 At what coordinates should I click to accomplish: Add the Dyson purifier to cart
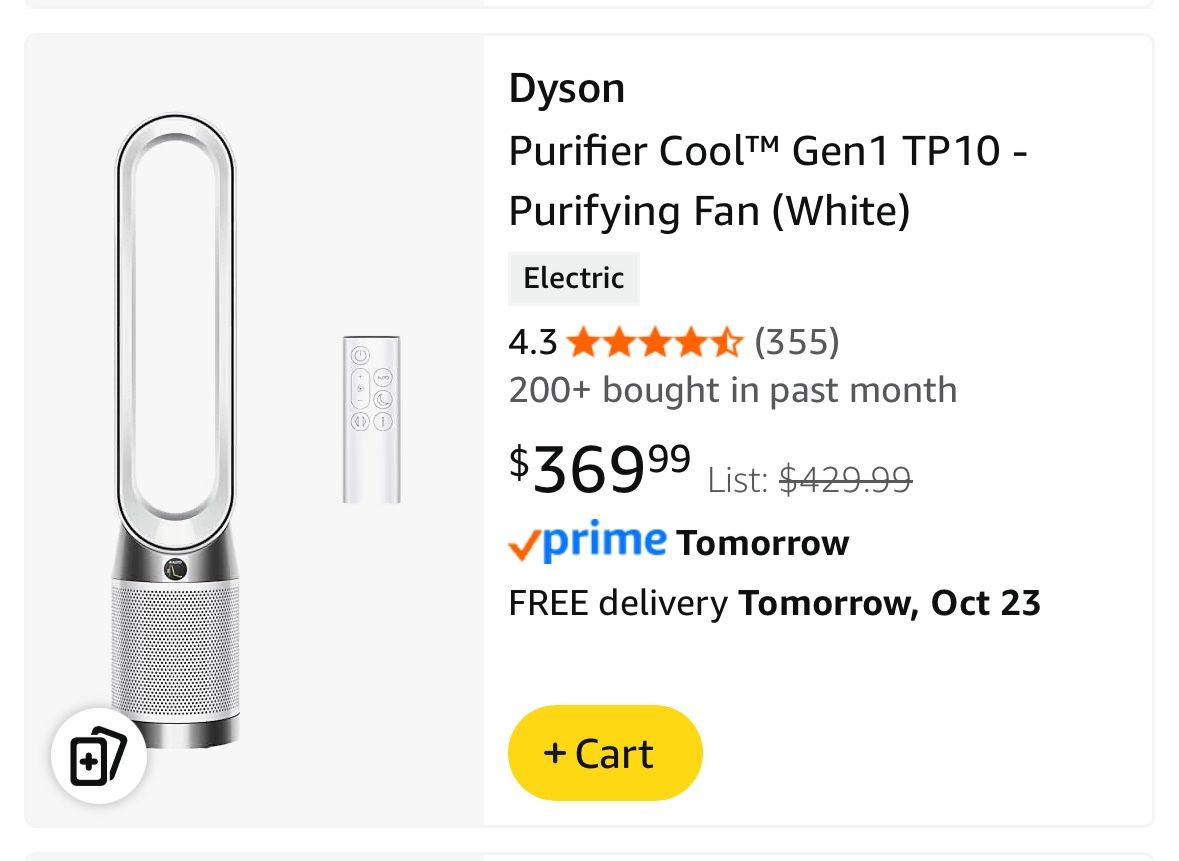tap(605, 753)
